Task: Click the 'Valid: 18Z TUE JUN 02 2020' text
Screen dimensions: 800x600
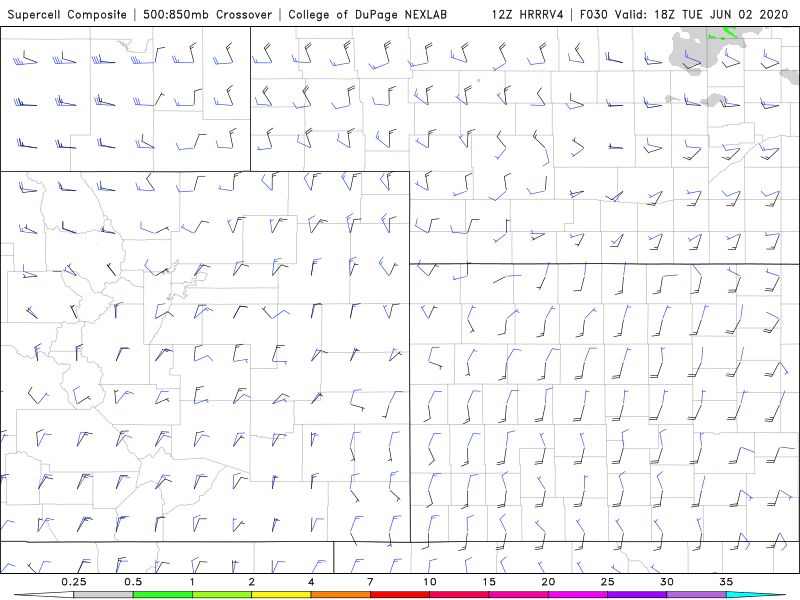Action: 702,14
